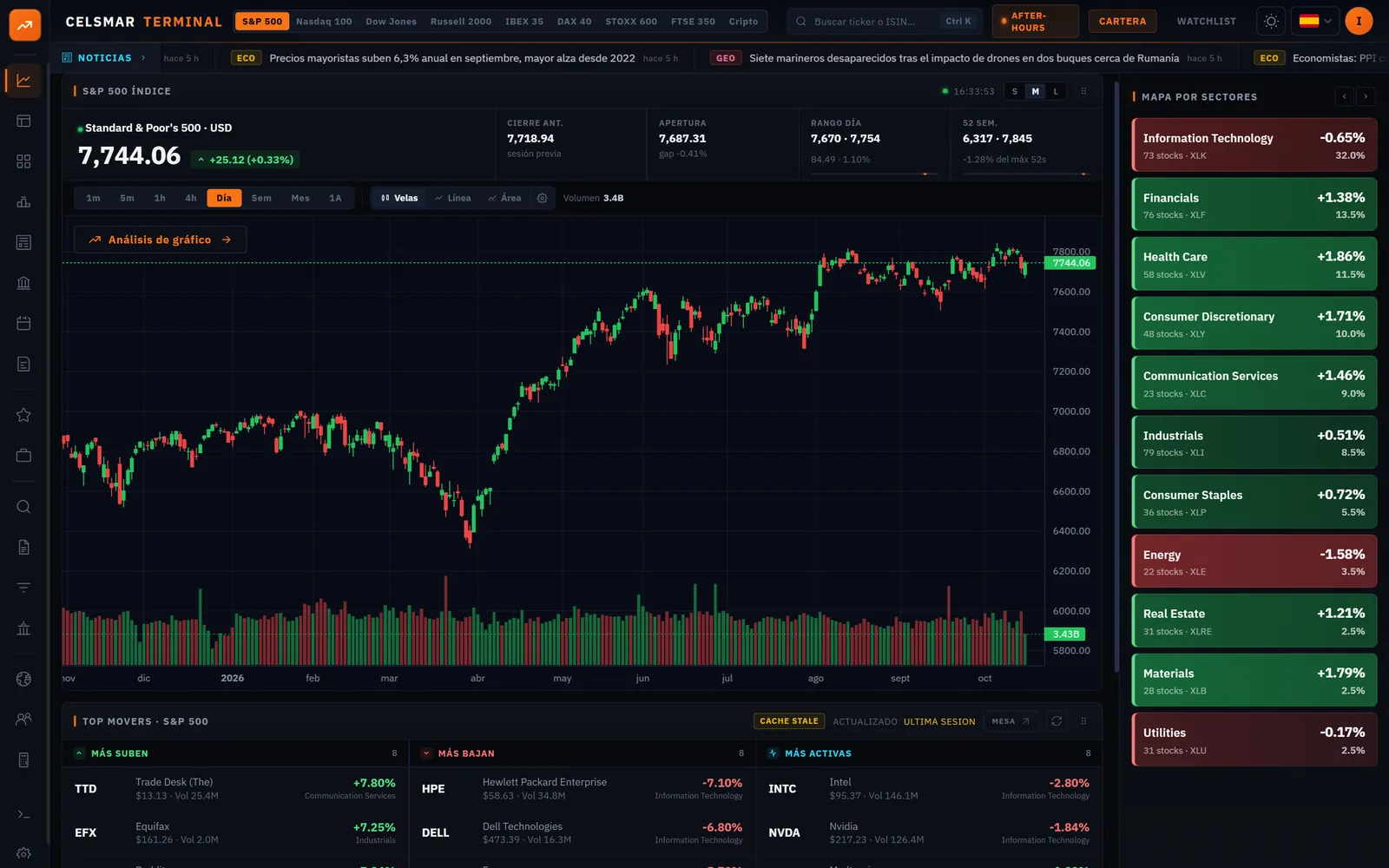This screenshot has width=1389, height=868.
Task: Collapse the Más Bajan list
Action: [426, 753]
